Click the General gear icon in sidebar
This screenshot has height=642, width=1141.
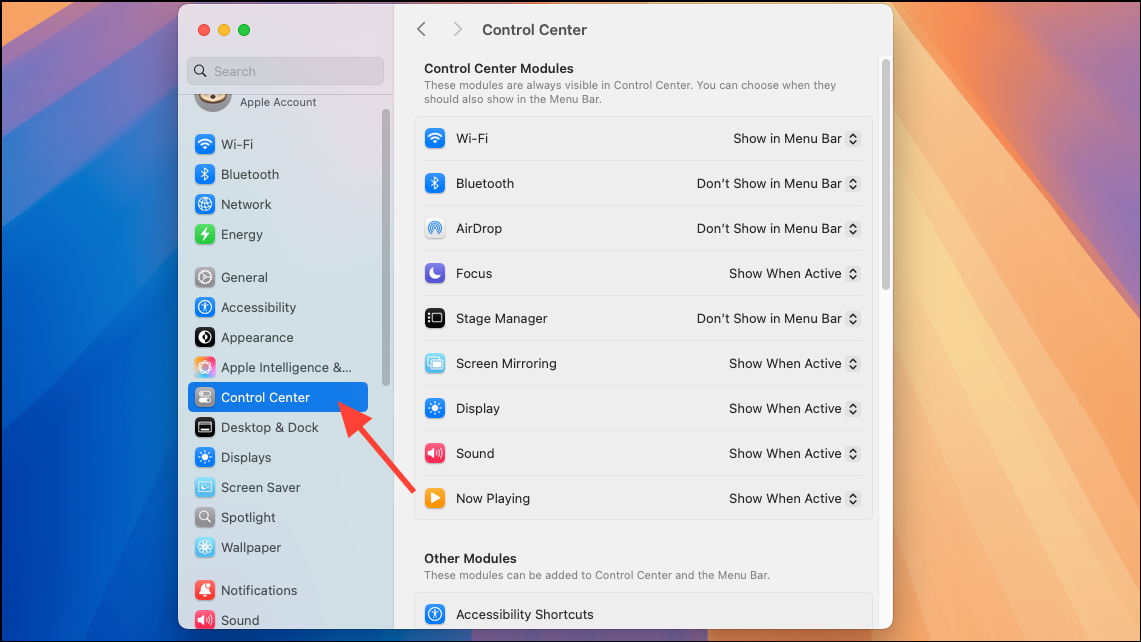204,277
